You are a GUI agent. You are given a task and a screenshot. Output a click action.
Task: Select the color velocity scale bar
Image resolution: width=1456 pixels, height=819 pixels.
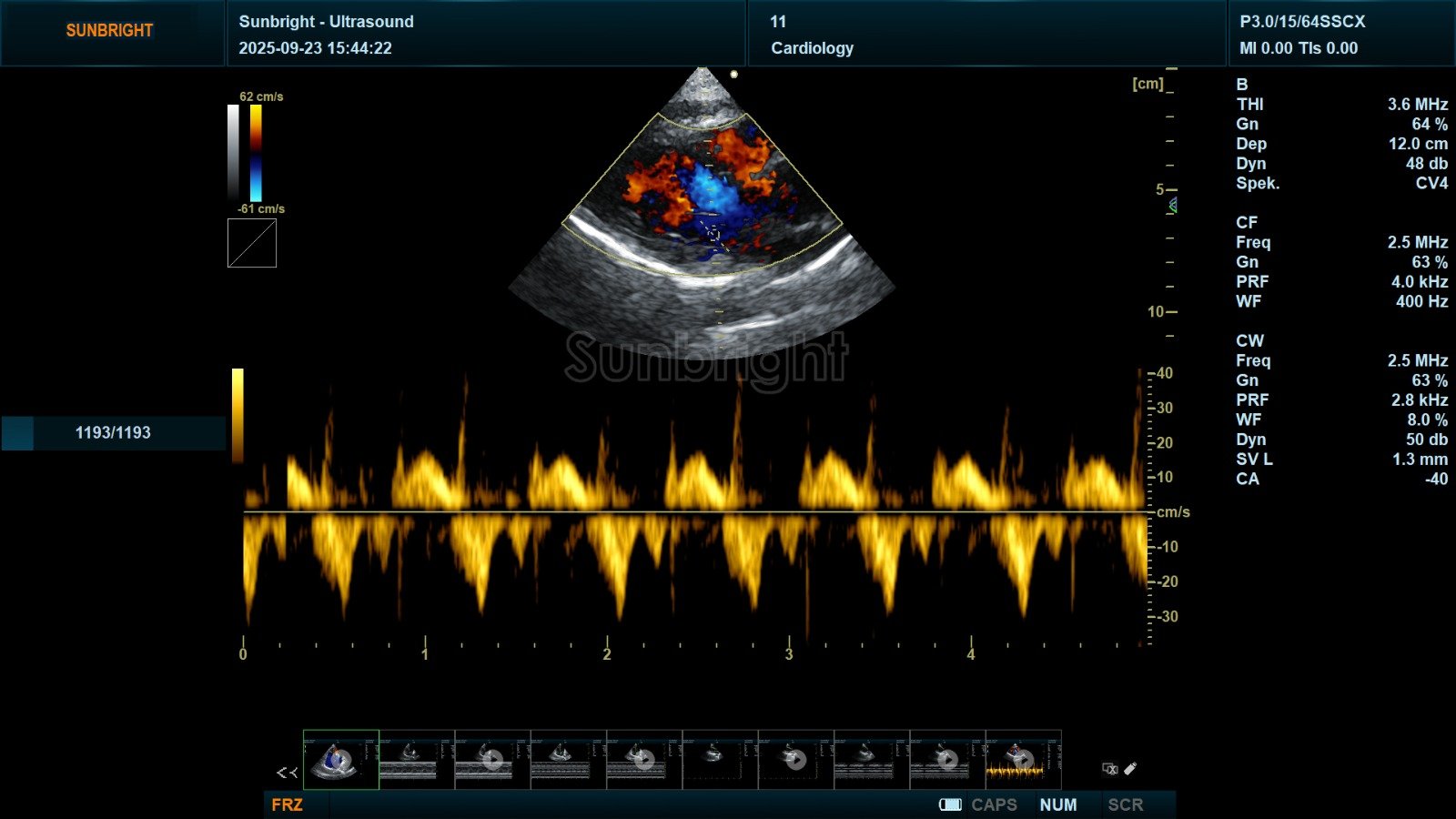click(256, 153)
